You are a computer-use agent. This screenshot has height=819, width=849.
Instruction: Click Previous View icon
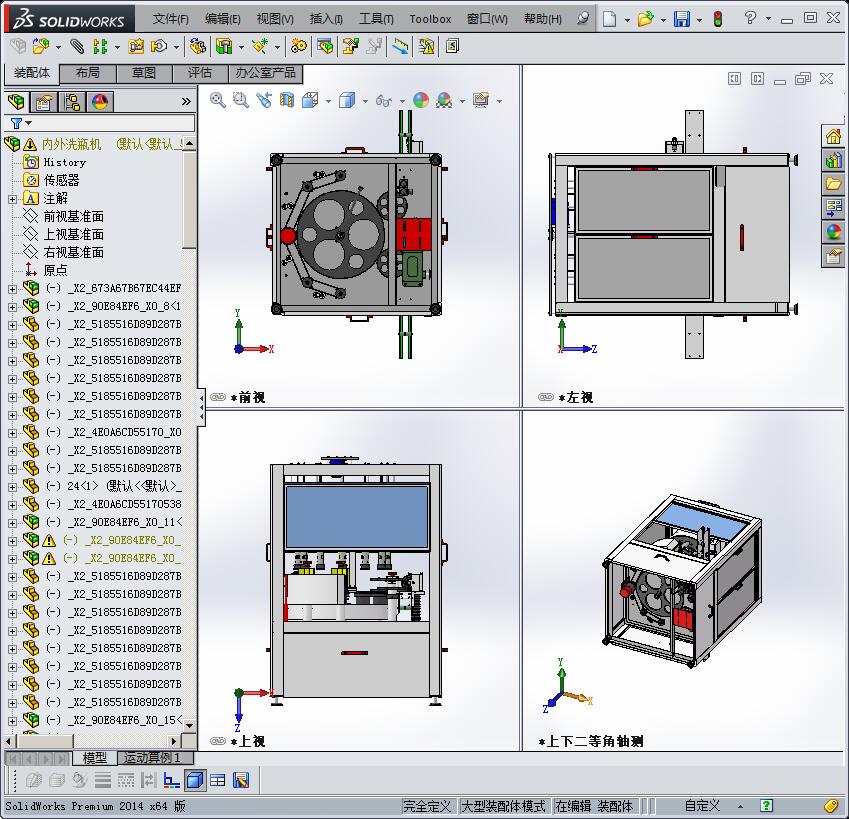[264, 100]
